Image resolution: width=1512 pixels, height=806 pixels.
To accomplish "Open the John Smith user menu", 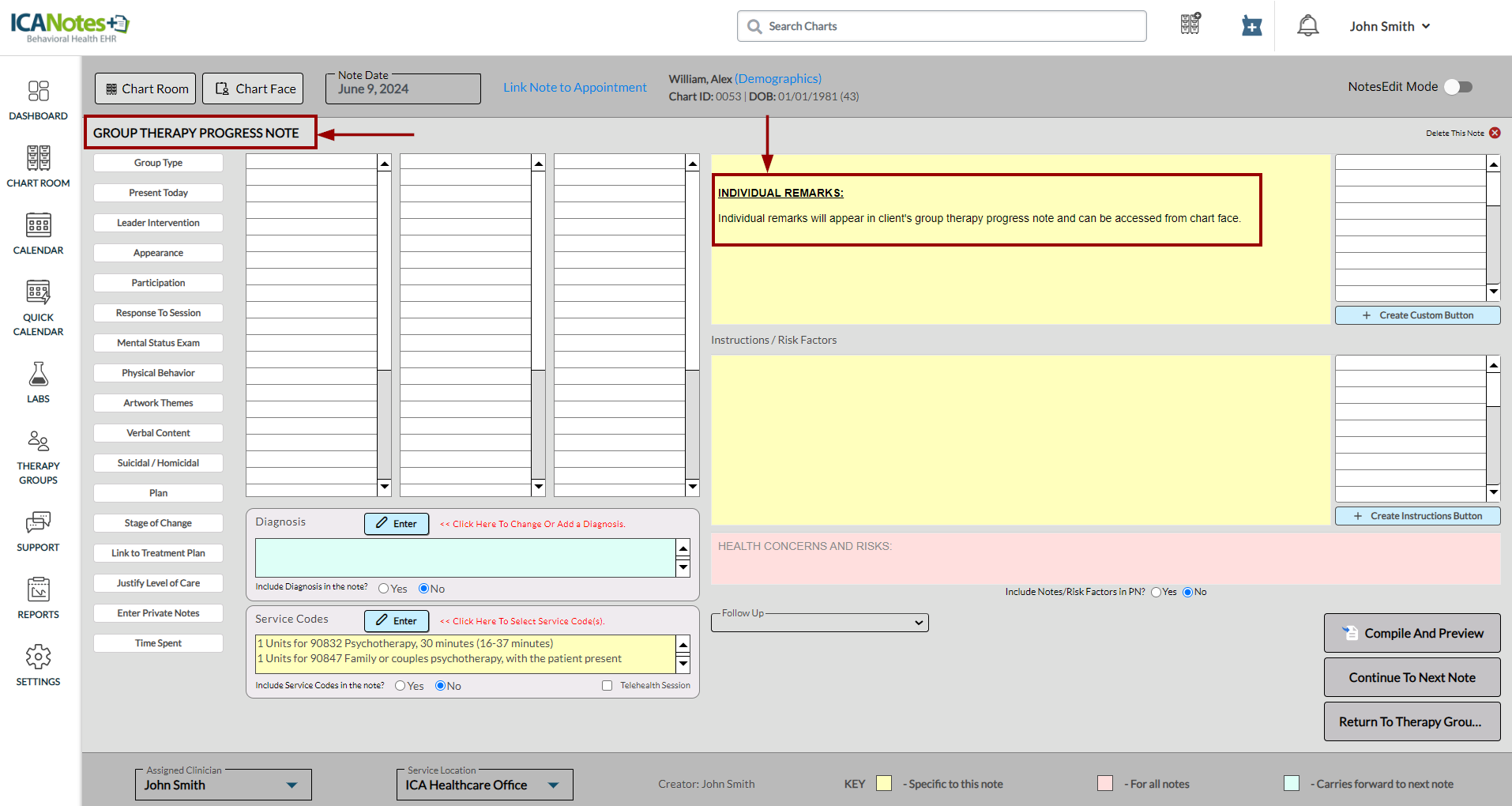I will 1390,26.
